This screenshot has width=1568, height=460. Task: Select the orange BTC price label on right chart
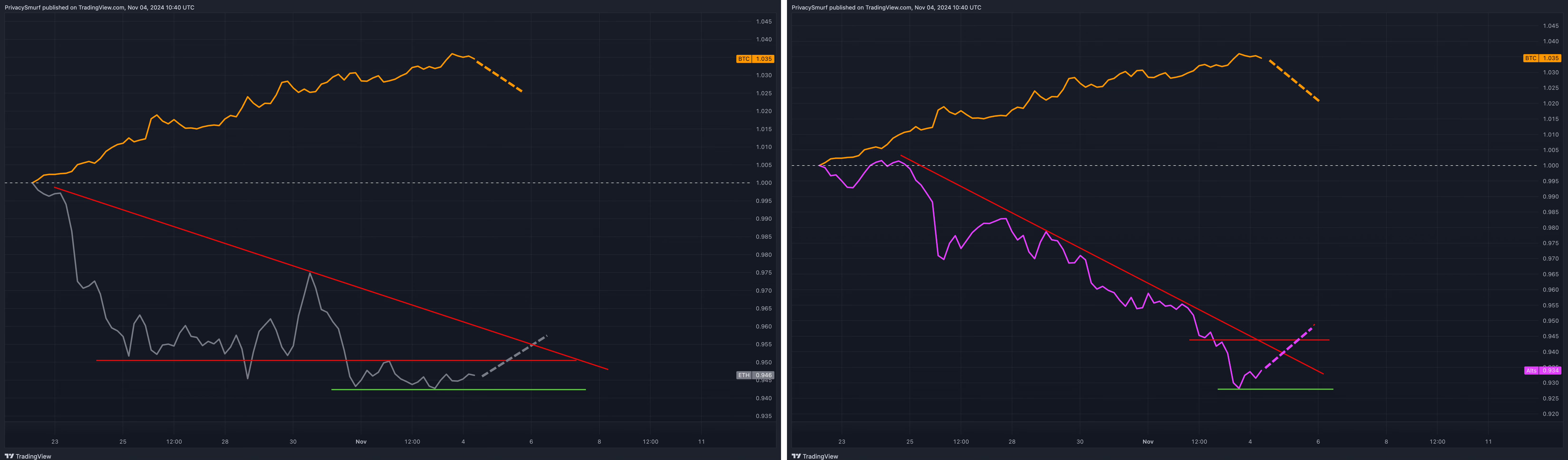1542,58
